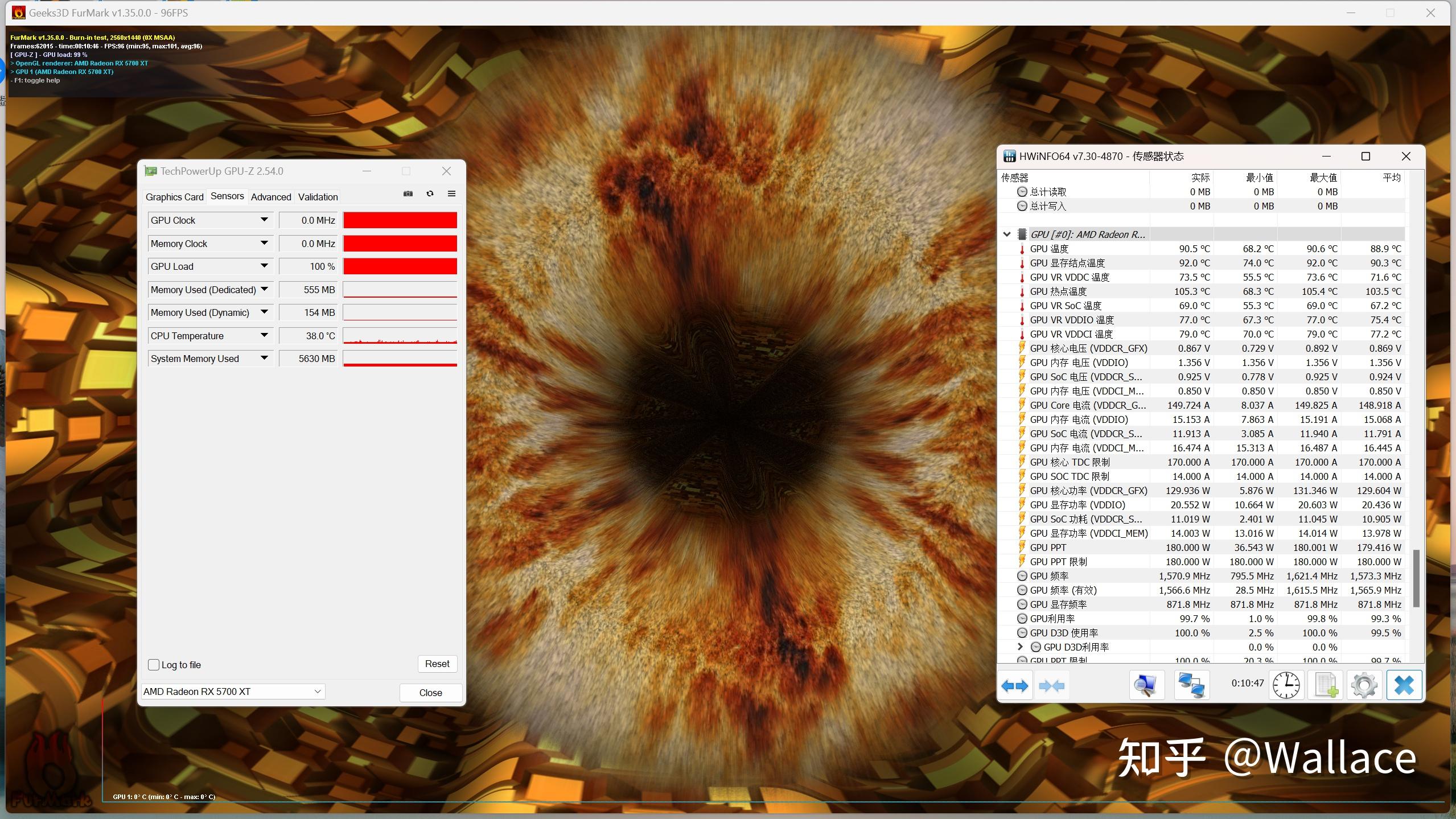
Task: Click the GPU-Z Close button
Action: 430,691
